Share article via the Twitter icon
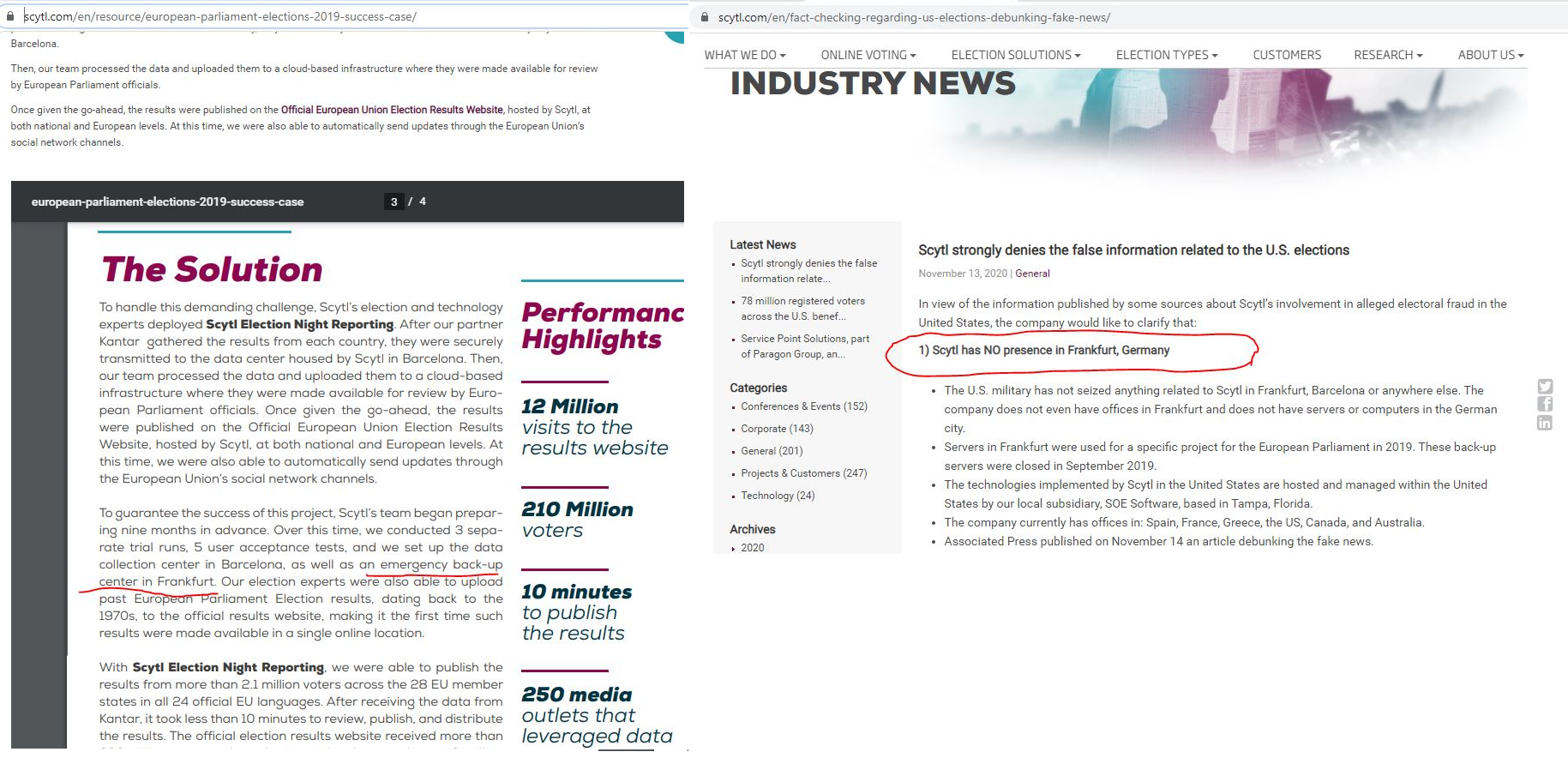Screen dimensions: 1568x758 pyautogui.click(x=1545, y=387)
